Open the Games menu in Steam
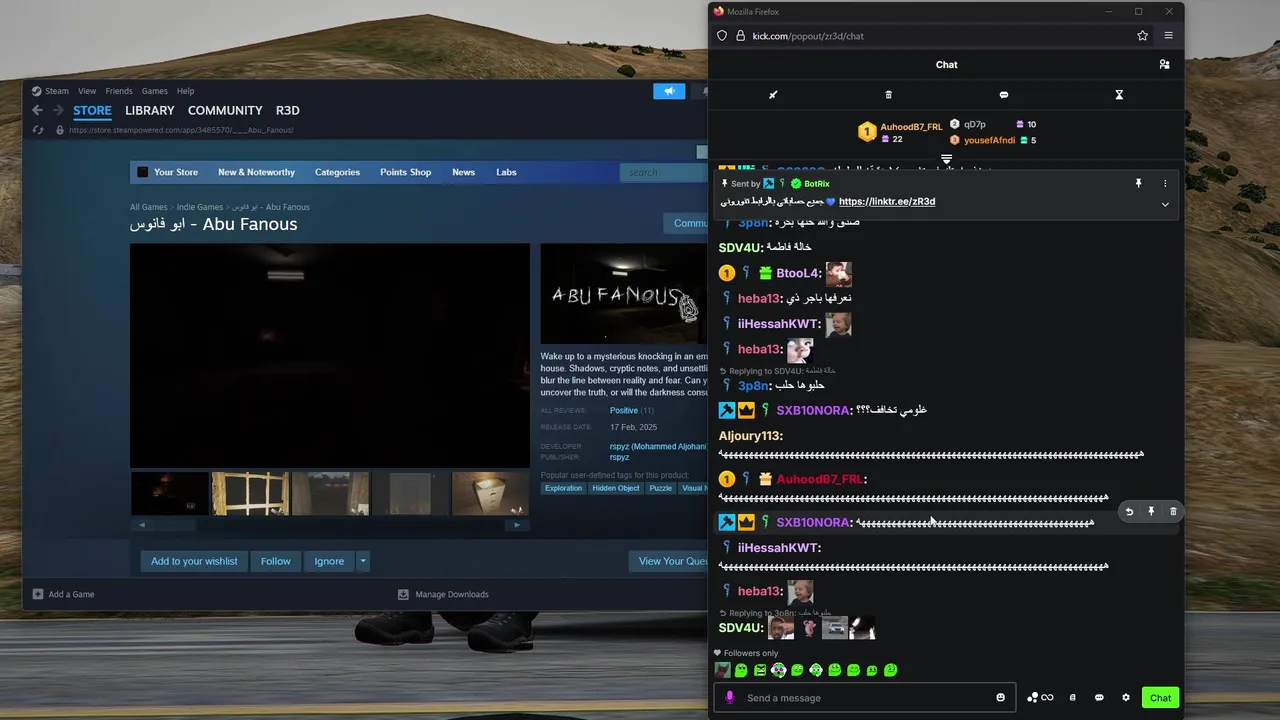1280x720 pixels. (154, 91)
